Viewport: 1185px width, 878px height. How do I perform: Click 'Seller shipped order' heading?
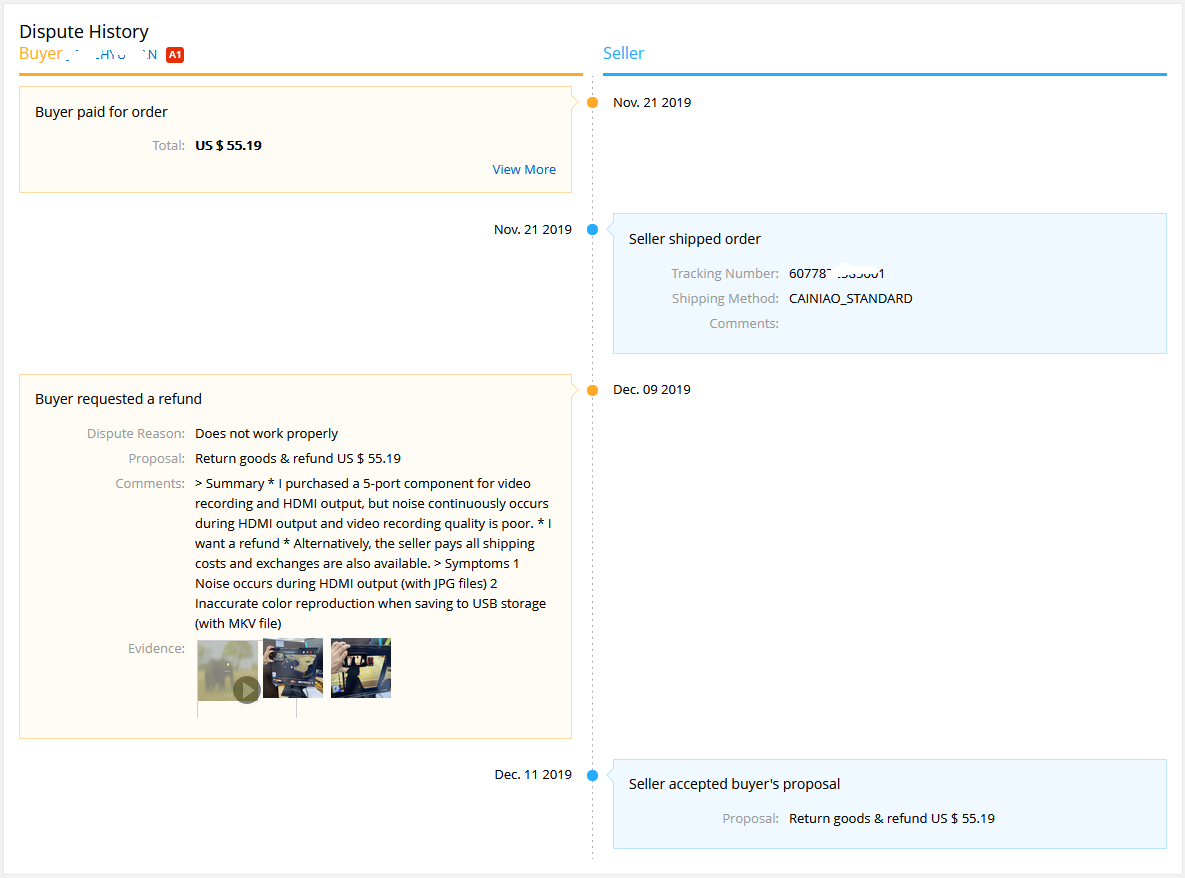click(695, 239)
